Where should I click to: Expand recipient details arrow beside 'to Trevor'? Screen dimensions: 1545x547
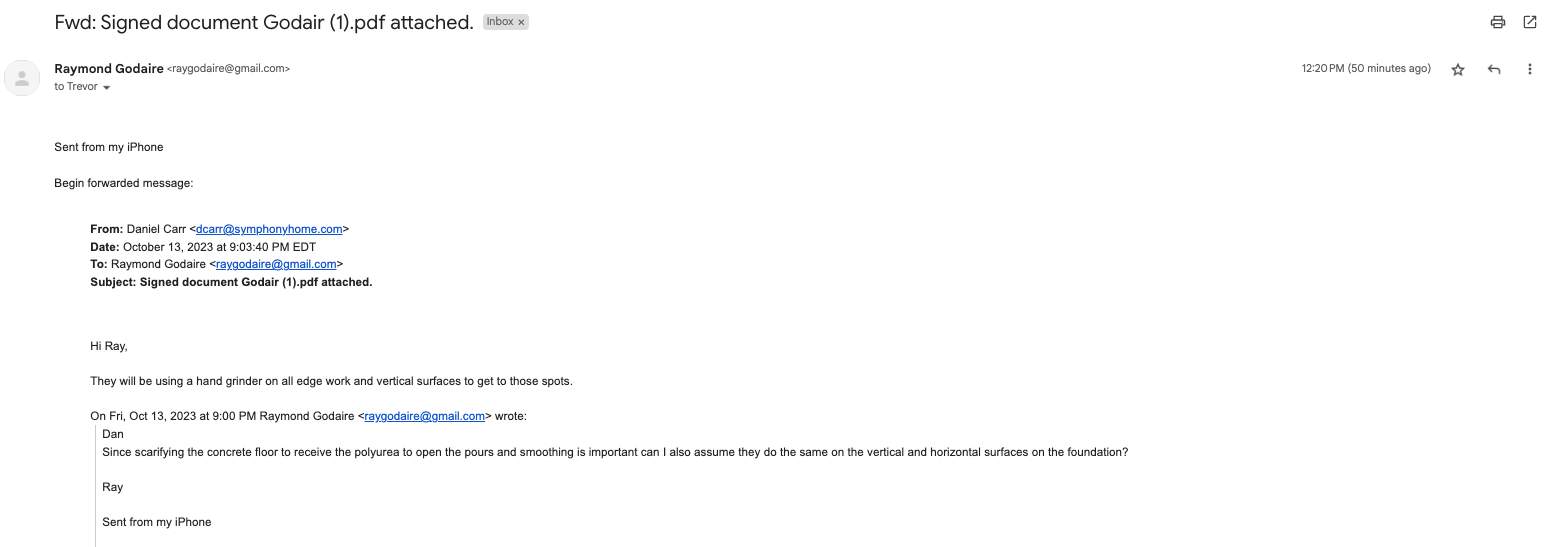click(x=107, y=88)
